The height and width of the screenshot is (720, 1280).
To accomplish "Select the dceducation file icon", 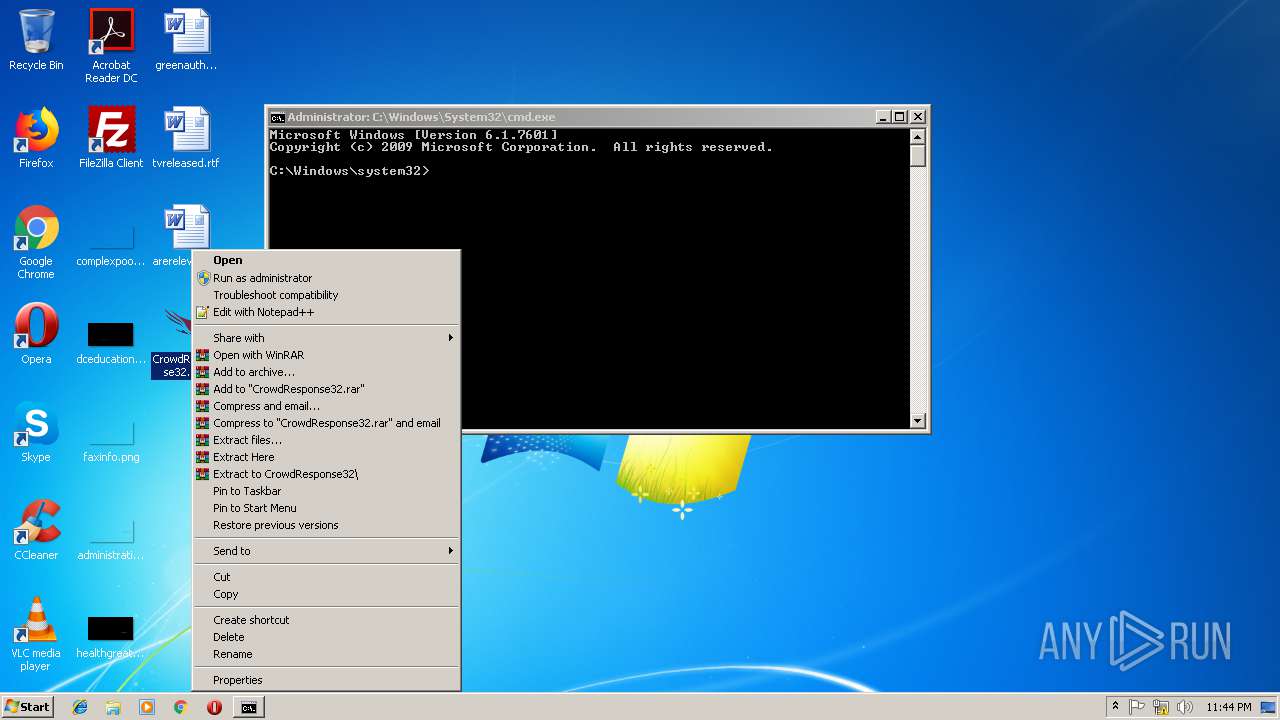I will (111, 341).
